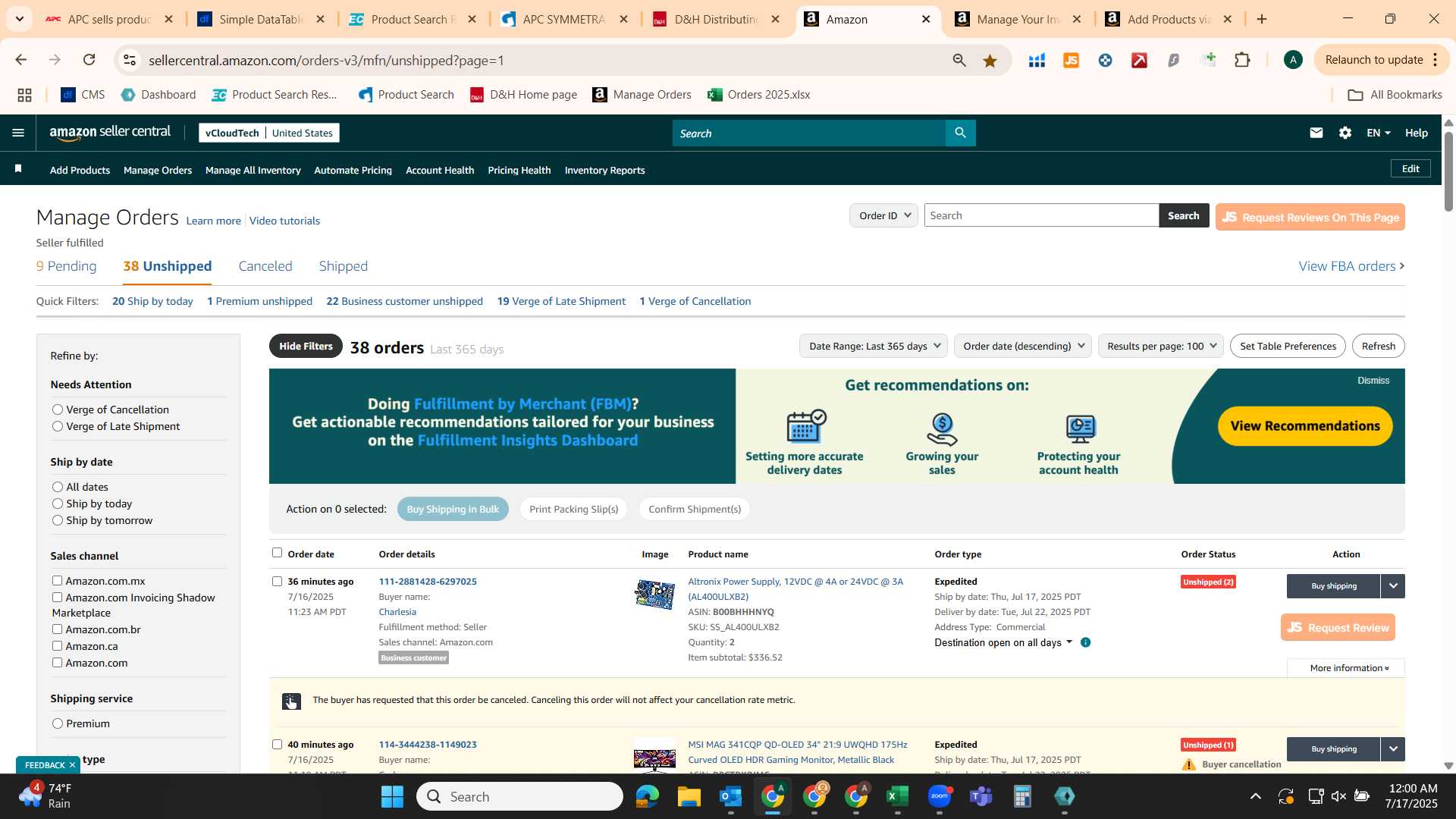Tick the select-all orders checkbox in header

(x=277, y=553)
